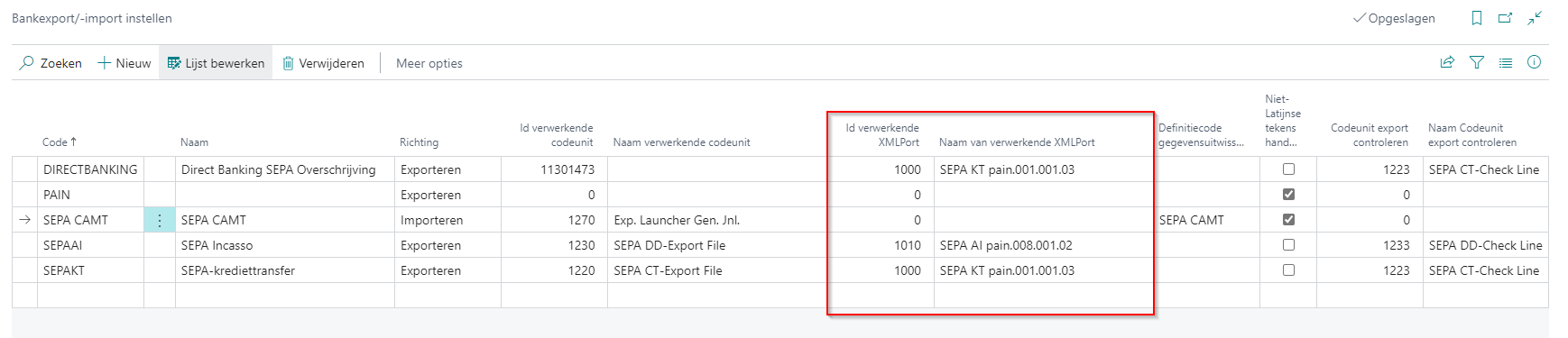Open Meer opties menu
The image size is (1568, 338).
pos(429,63)
